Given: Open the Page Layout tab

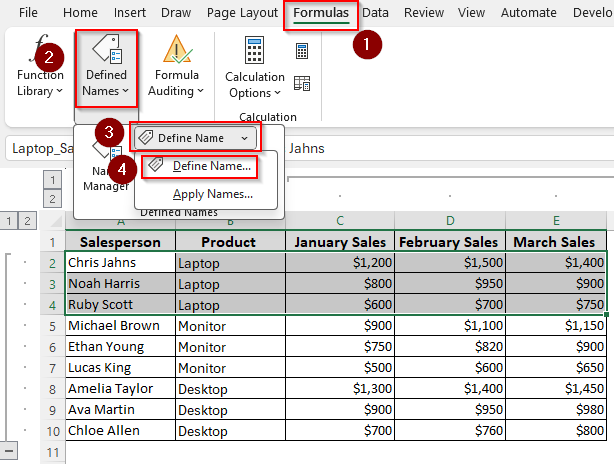Looking at the screenshot, I should pos(242,13).
